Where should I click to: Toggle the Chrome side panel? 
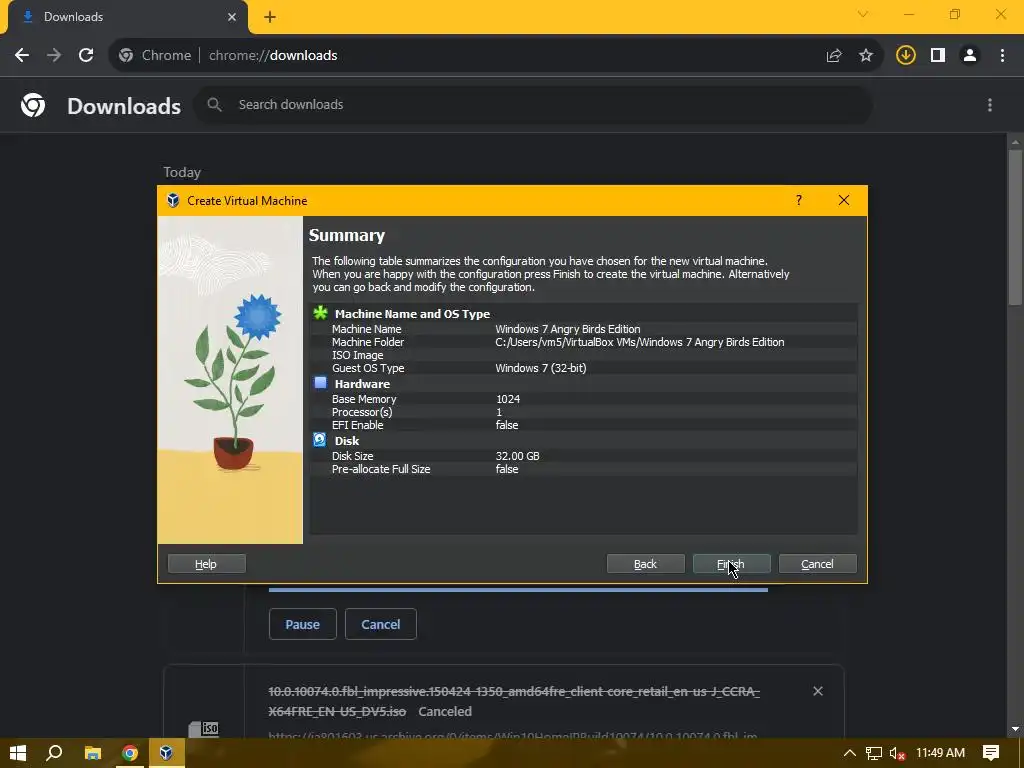click(938, 56)
